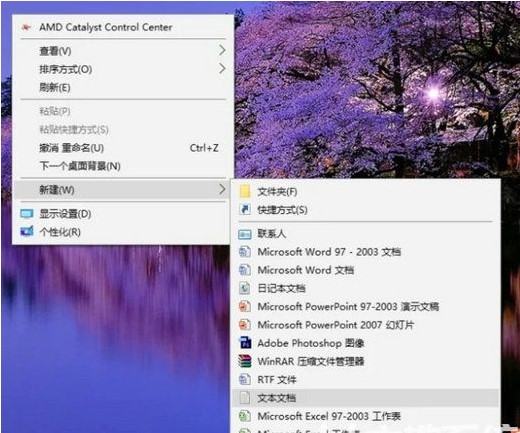Create Microsoft PowerPoint 97-2003 演示文稿
Image resolution: width=520 pixels, height=433 pixels.
[x=365, y=306]
